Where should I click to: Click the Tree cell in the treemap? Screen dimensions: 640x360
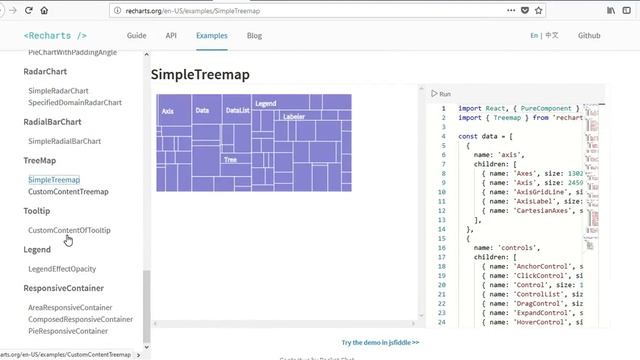[236, 159]
